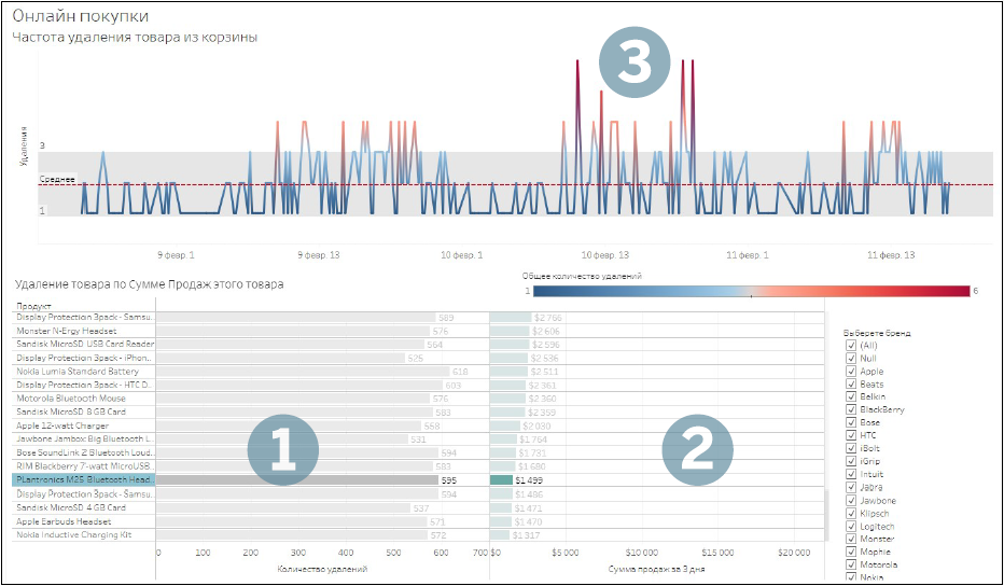The height and width of the screenshot is (586, 1004).
Task: Select the Plantronics M25 Bluetooth Headset row
Action: [x=84, y=480]
